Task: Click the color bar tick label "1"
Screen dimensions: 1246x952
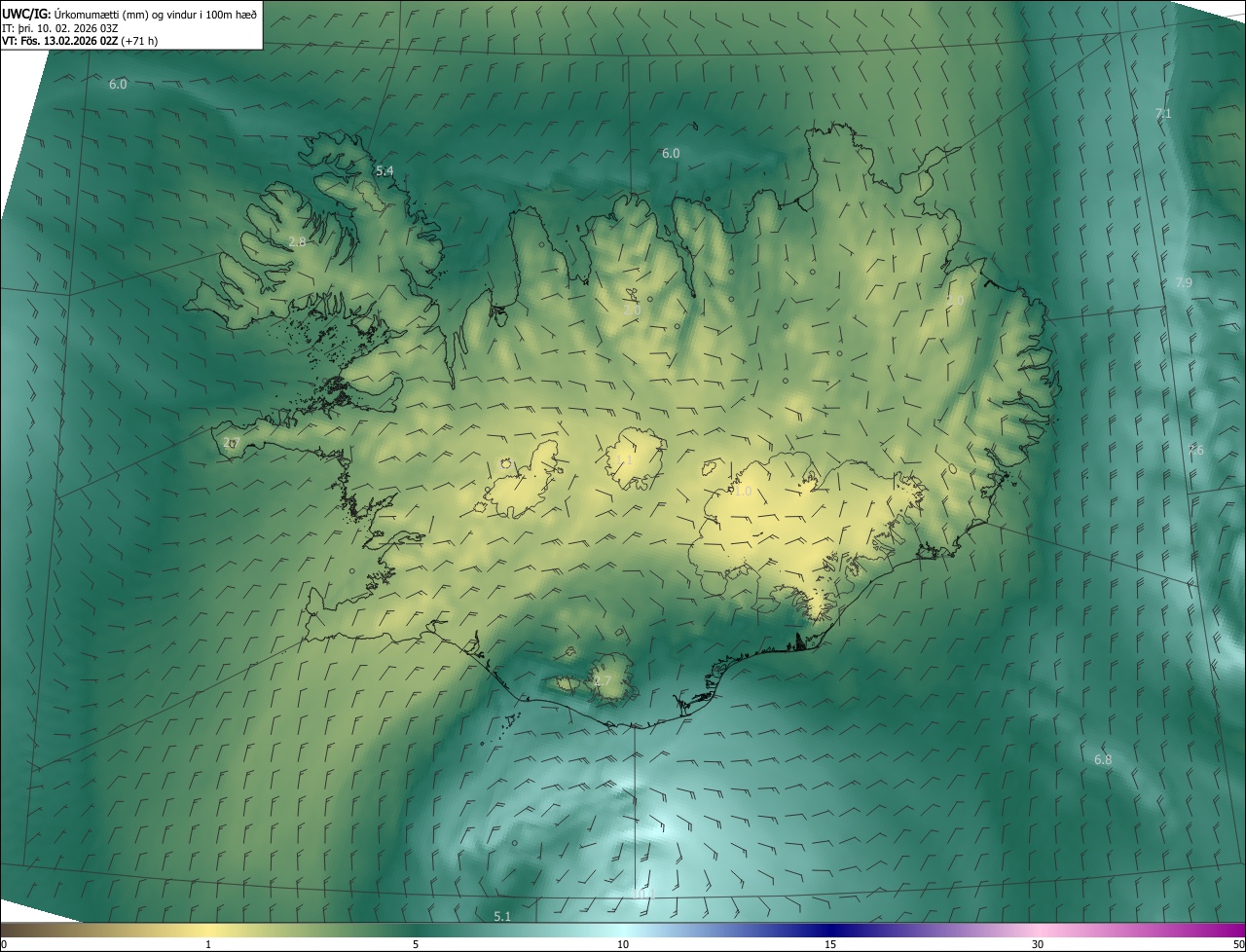Action: [x=208, y=944]
